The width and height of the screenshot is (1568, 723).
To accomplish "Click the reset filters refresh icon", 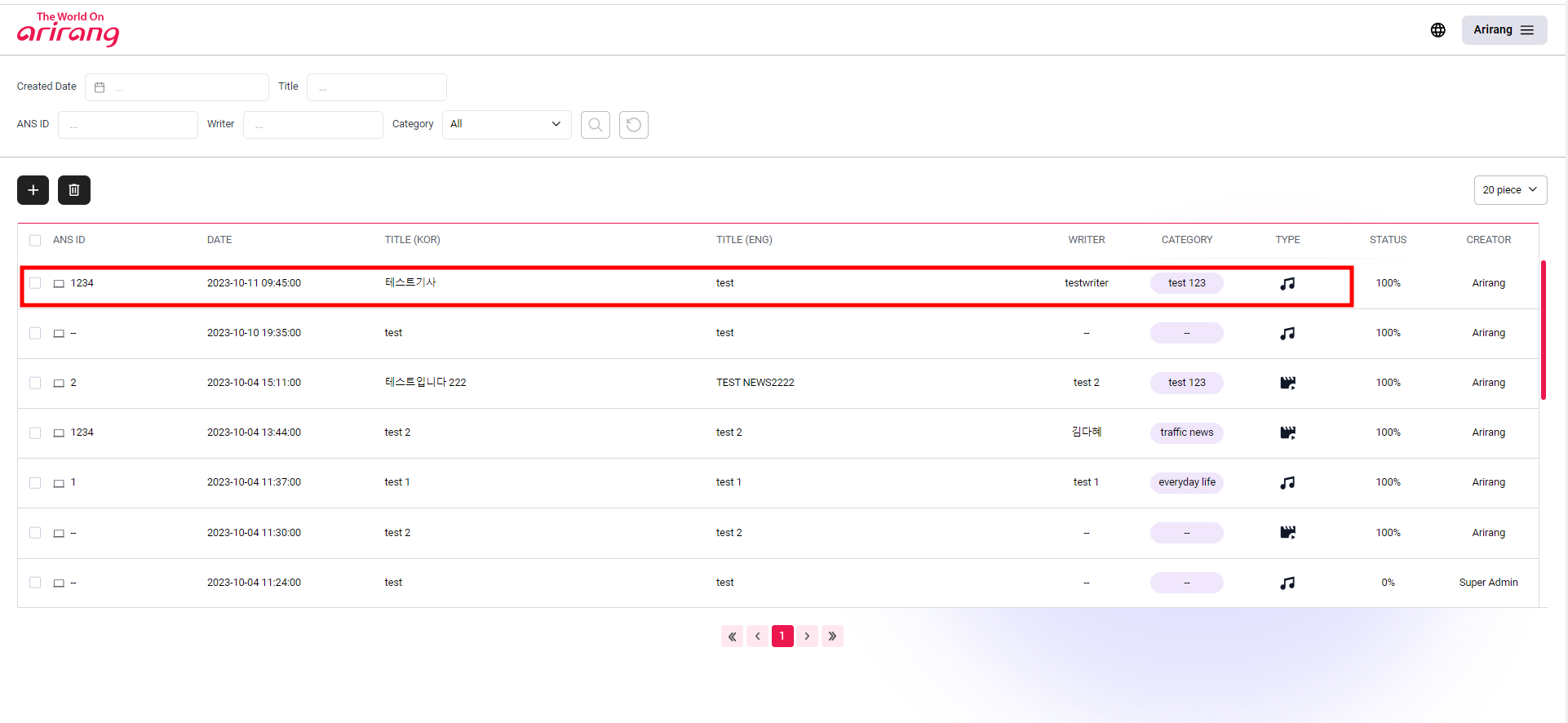I will tap(633, 125).
